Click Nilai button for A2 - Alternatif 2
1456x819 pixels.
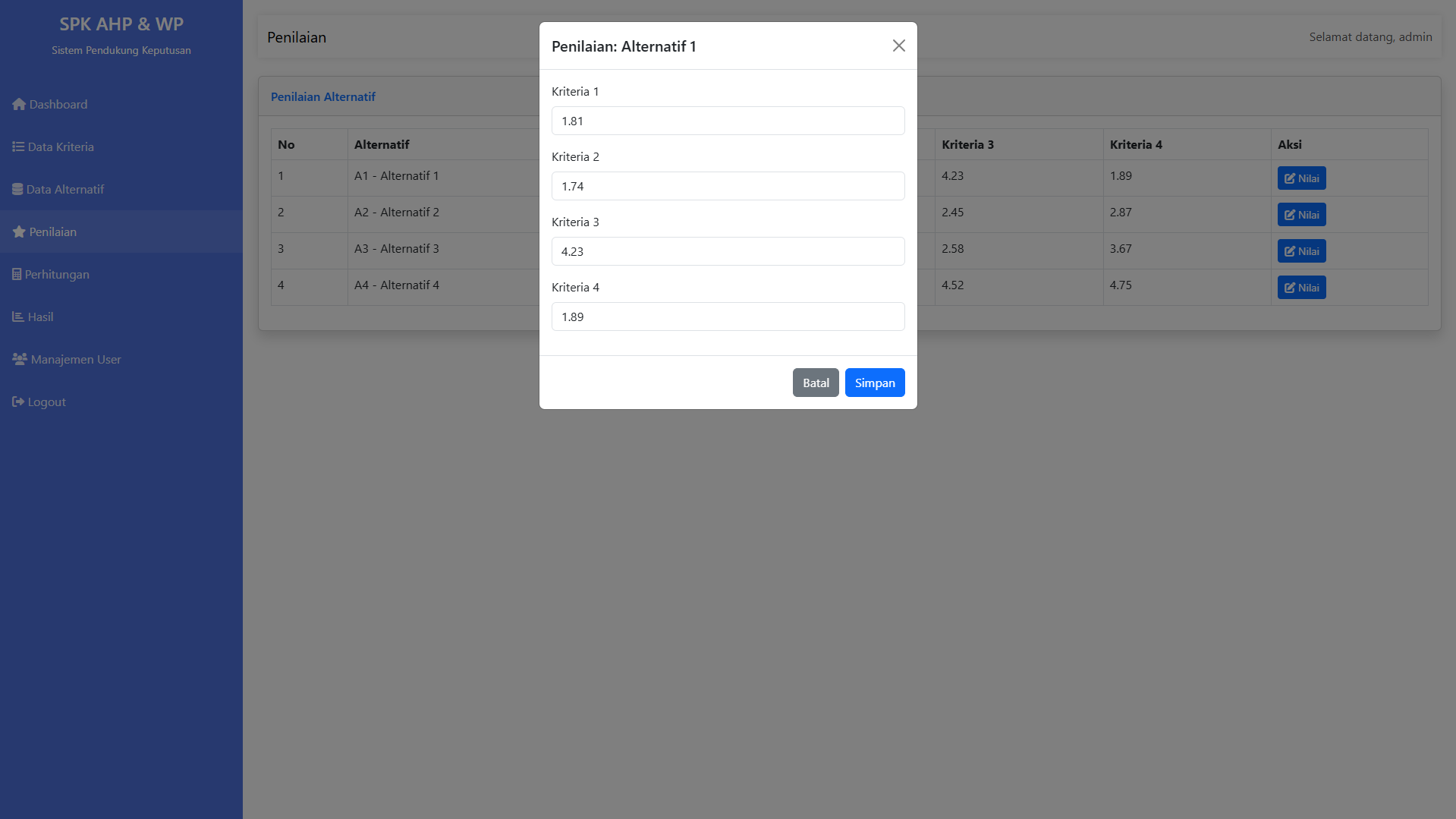click(x=1301, y=216)
